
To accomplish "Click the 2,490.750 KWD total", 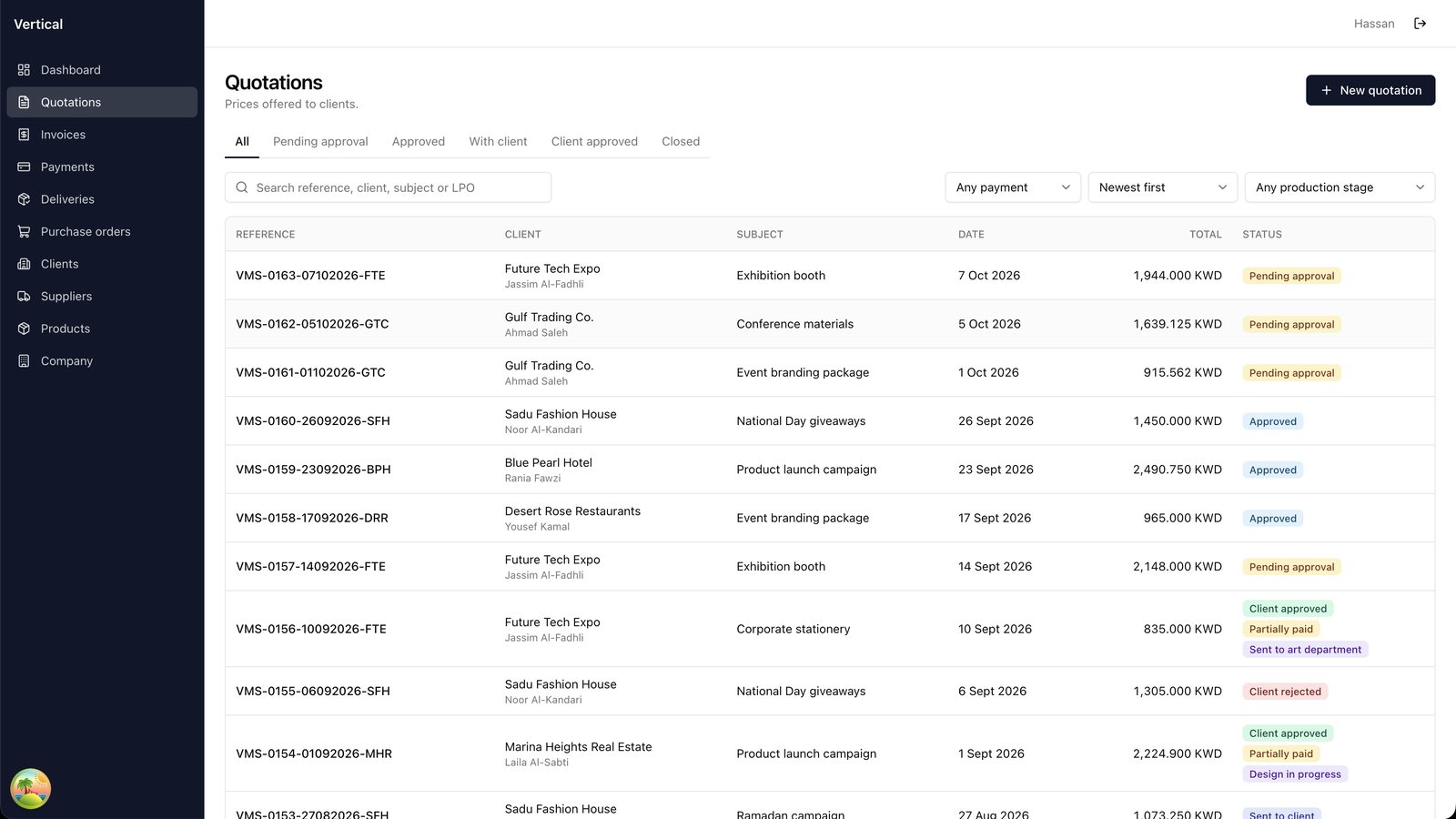I will point(1177,470).
